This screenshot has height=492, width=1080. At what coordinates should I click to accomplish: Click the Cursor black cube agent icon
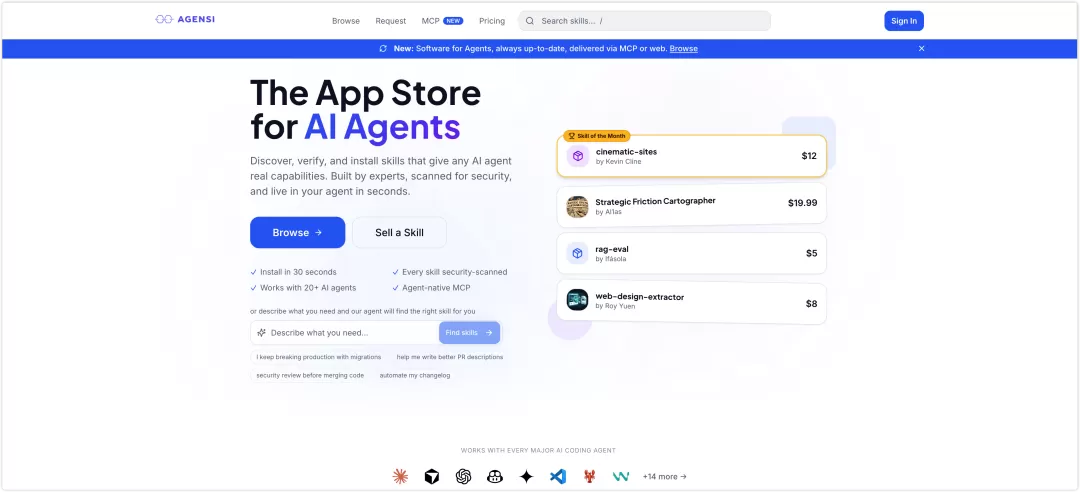431,476
